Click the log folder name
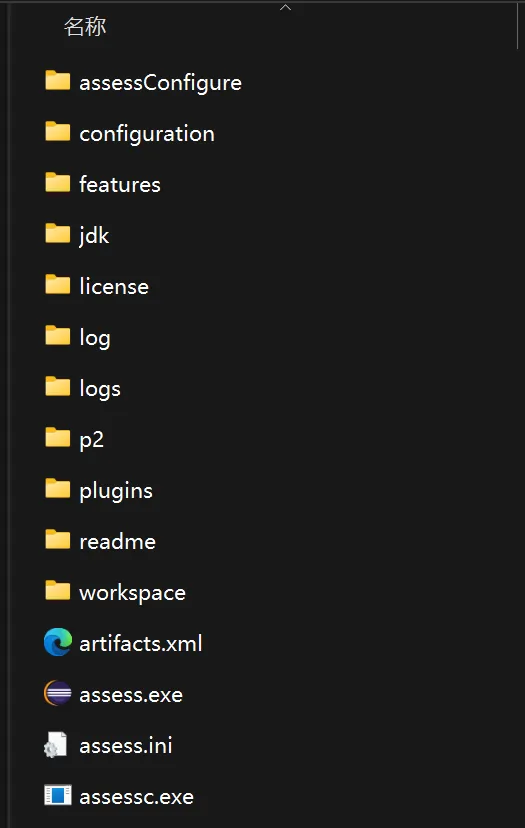This screenshot has width=525, height=828. tap(95, 338)
